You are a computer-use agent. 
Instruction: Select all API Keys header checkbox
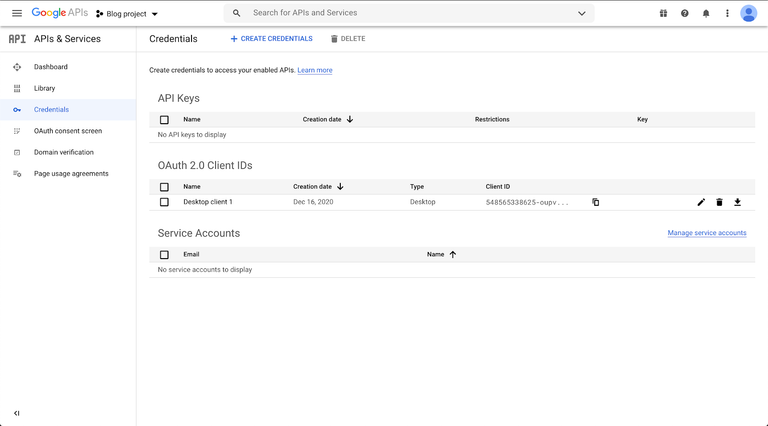click(x=165, y=120)
